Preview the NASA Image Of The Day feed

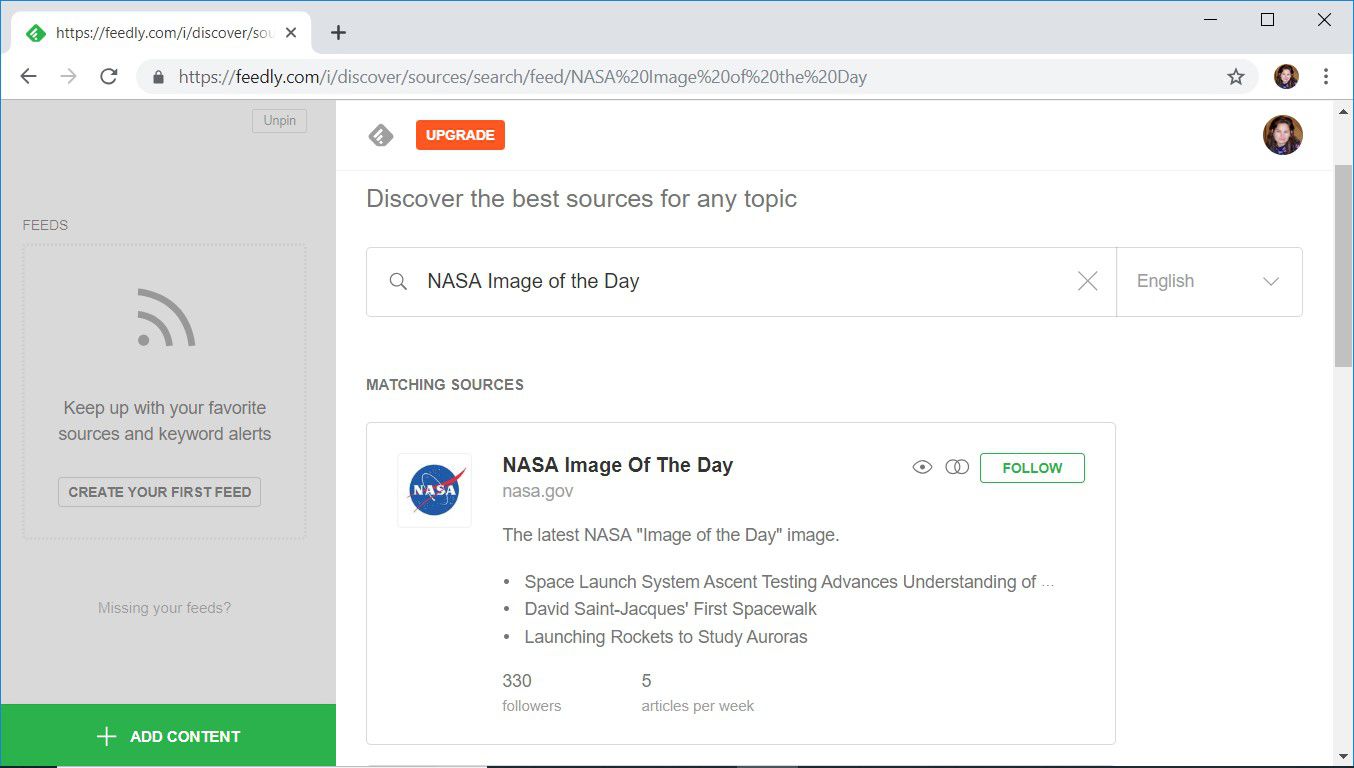[x=922, y=466]
